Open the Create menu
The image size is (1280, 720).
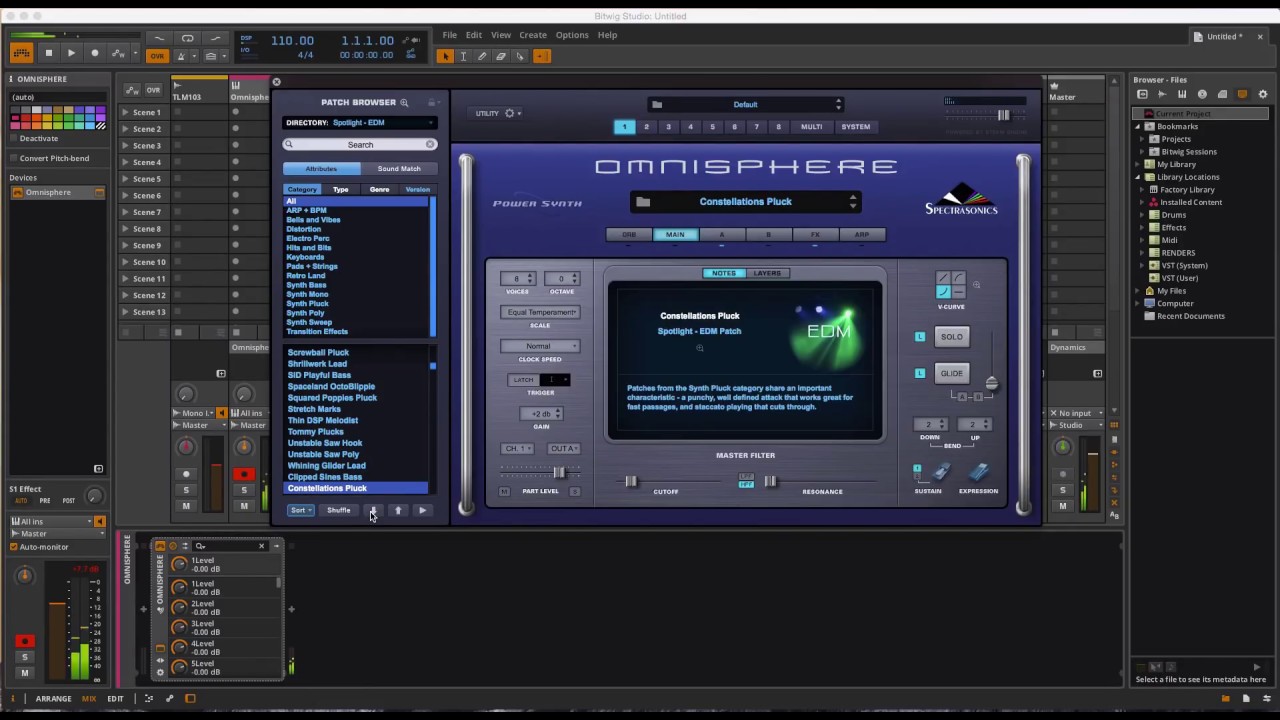[x=533, y=35]
